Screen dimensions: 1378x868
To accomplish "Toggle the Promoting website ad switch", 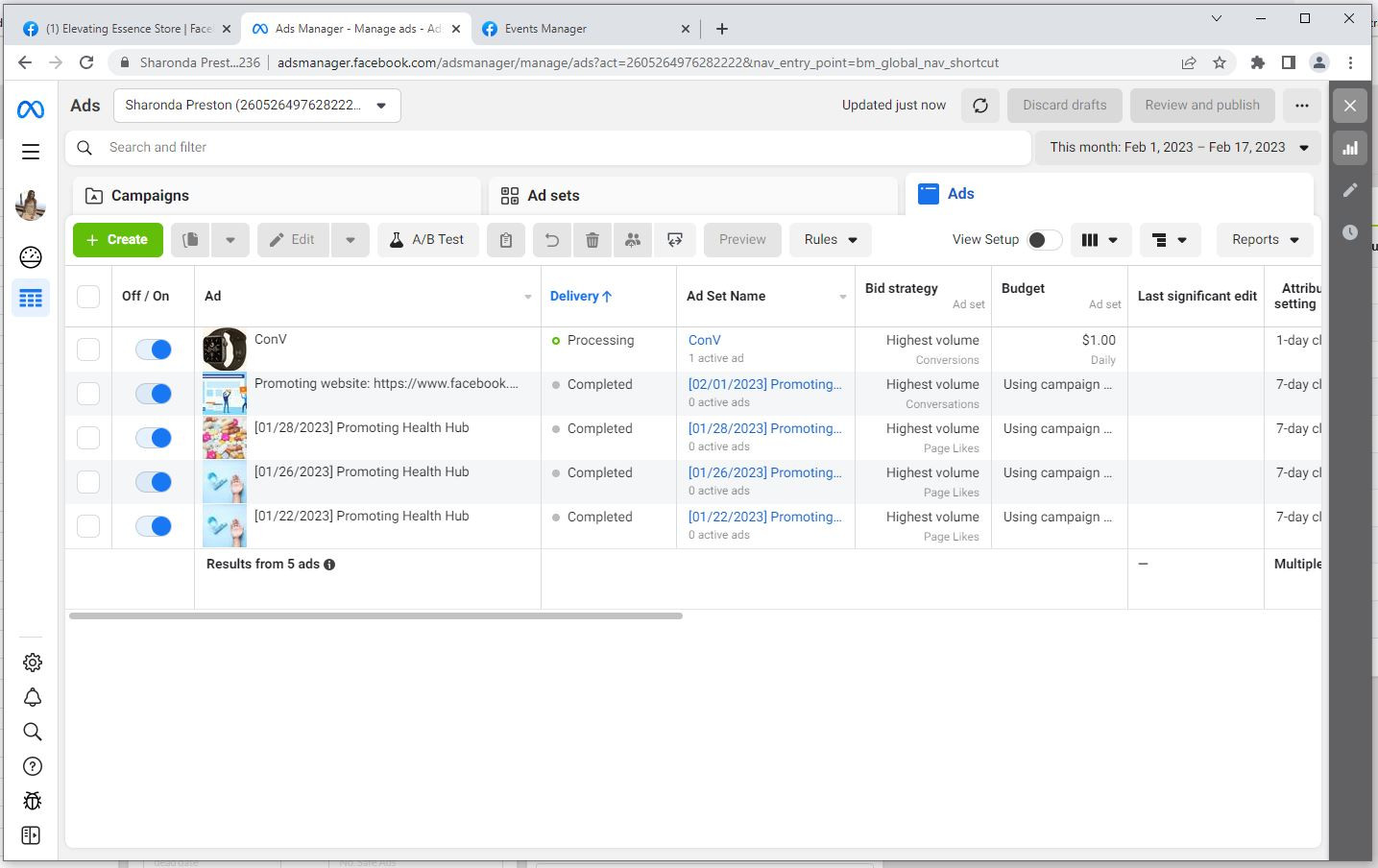I will click(x=154, y=394).
